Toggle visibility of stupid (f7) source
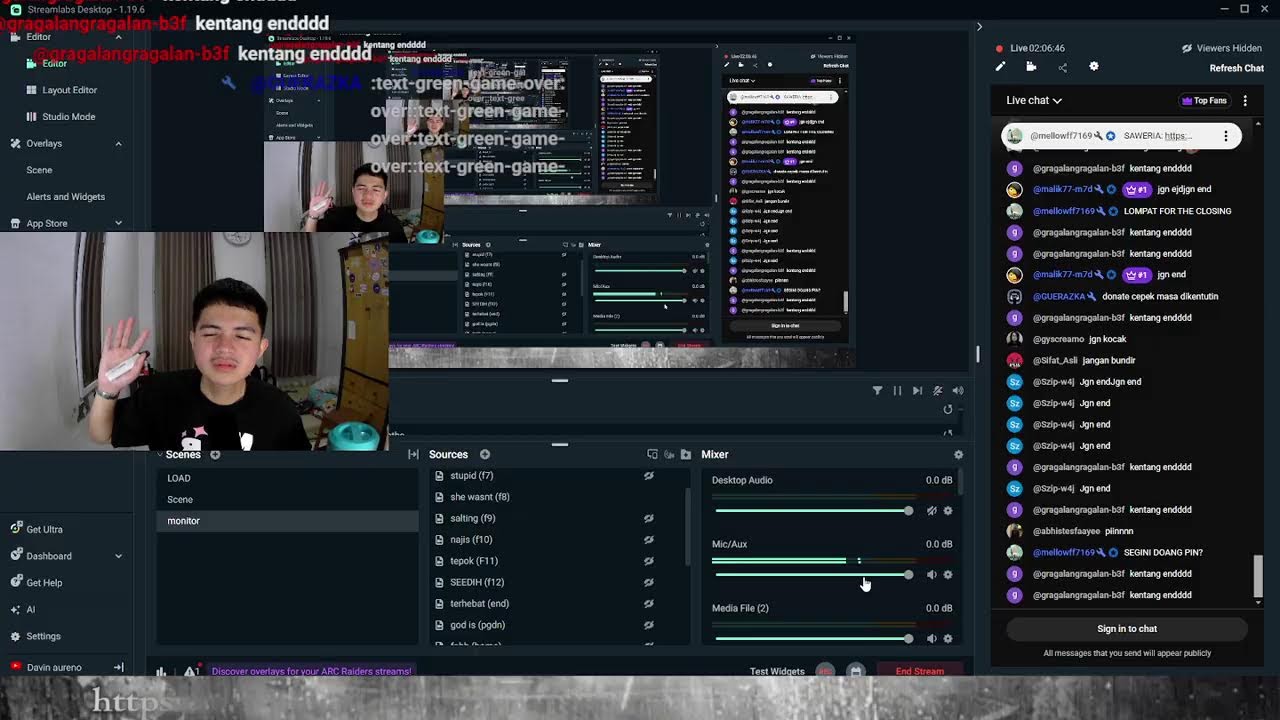The image size is (1280, 720). click(649, 476)
